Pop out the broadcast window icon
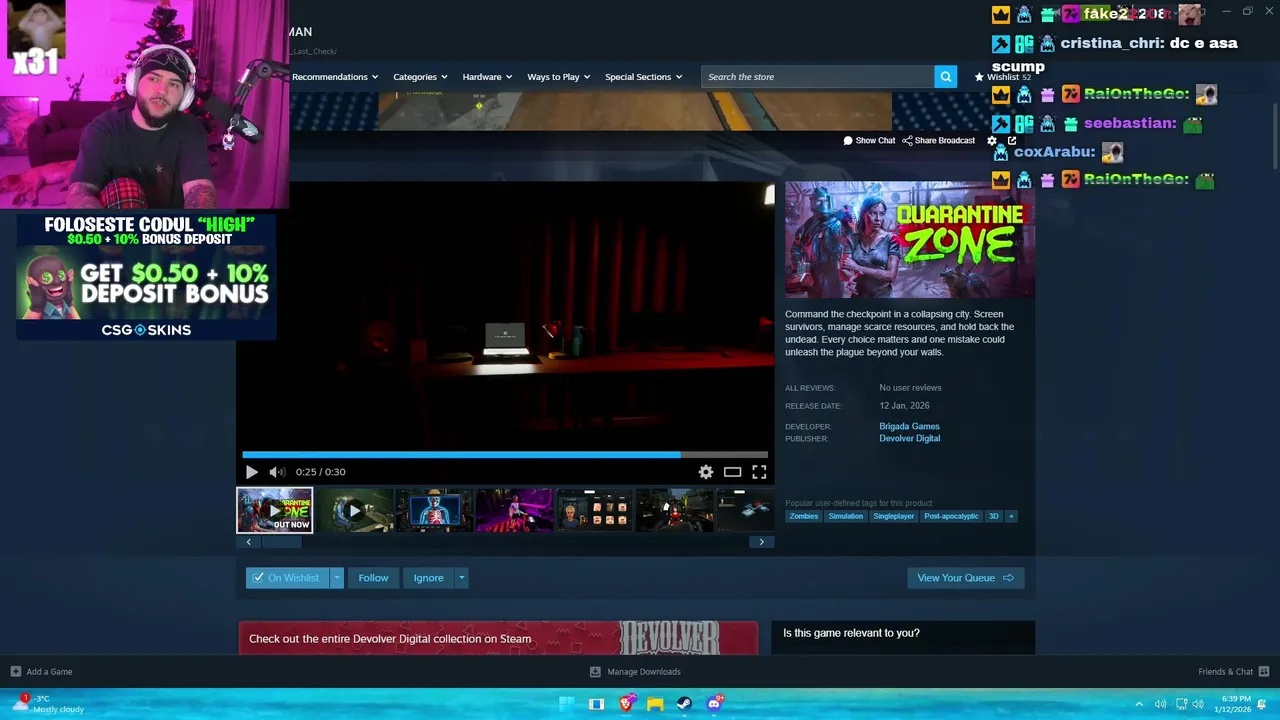The width and height of the screenshot is (1280, 720). pyautogui.click(x=1012, y=141)
